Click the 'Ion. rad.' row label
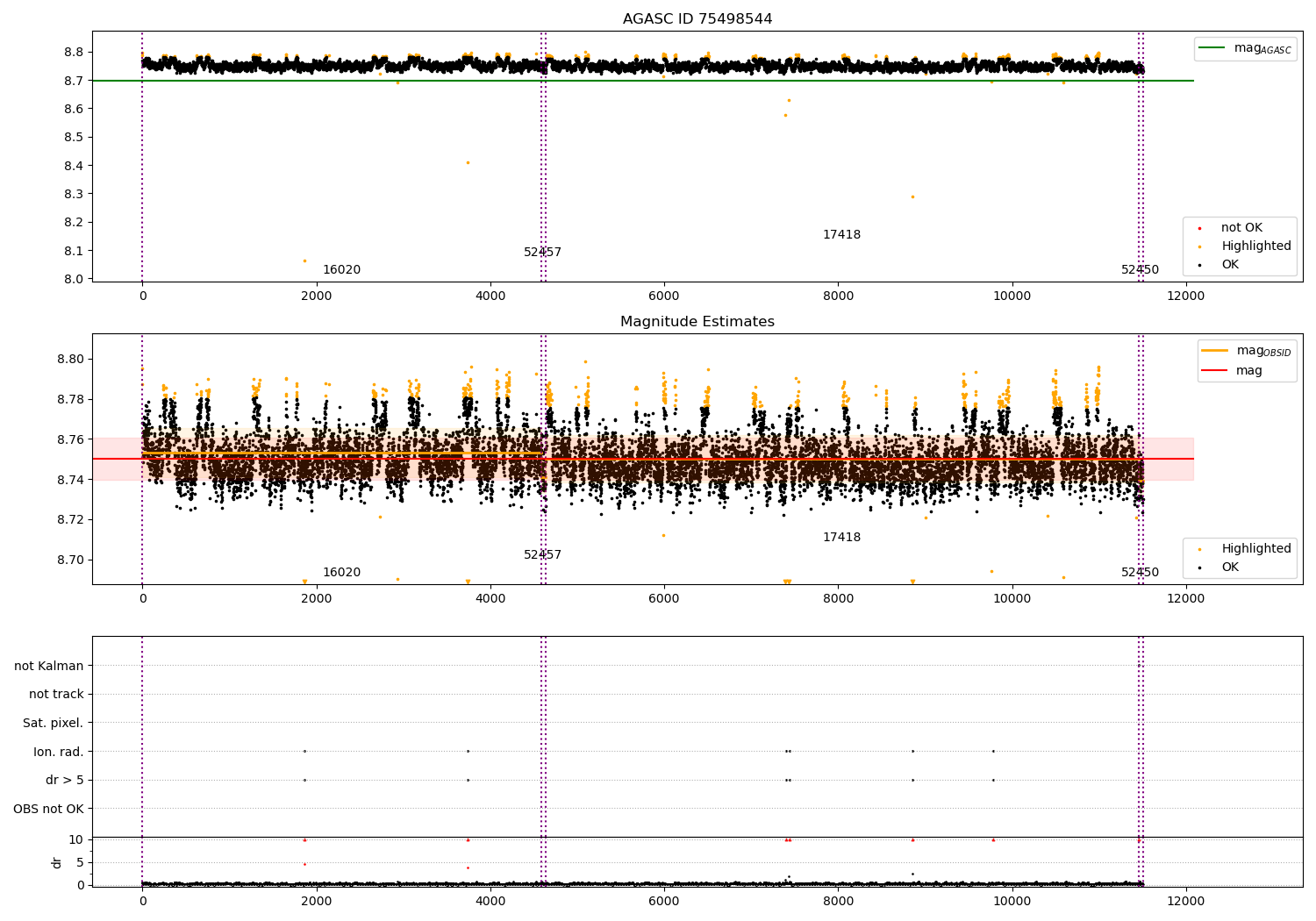Image resolution: width=1316 pixels, height=921 pixels. [x=59, y=752]
